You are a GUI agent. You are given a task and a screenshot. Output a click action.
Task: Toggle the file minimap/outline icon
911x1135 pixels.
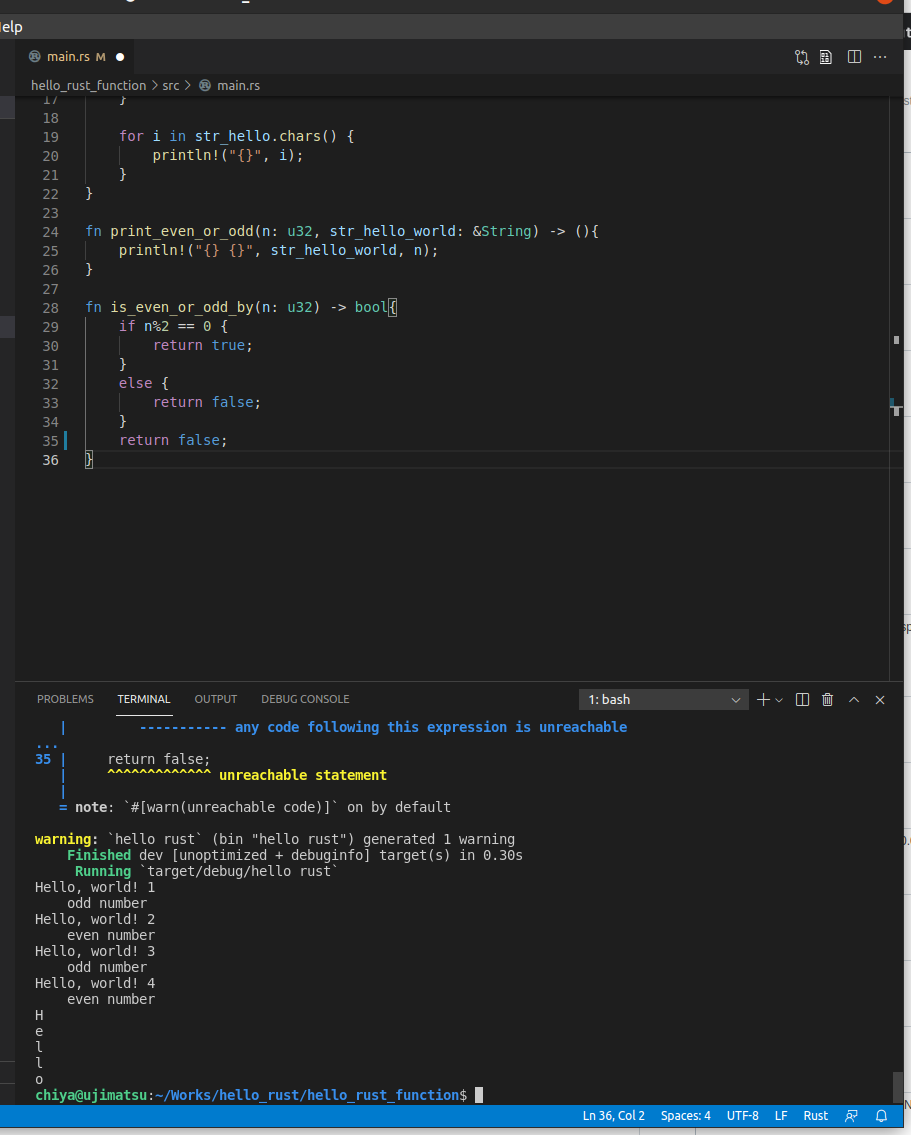click(826, 57)
